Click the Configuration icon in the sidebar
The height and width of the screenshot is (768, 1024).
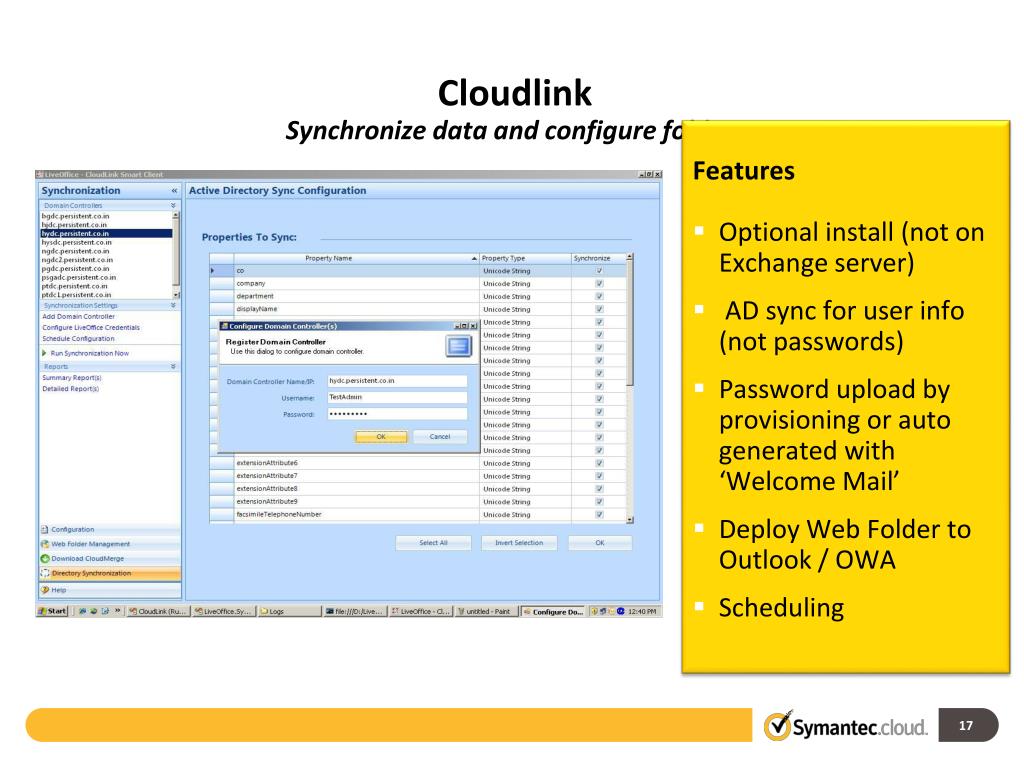click(45, 530)
